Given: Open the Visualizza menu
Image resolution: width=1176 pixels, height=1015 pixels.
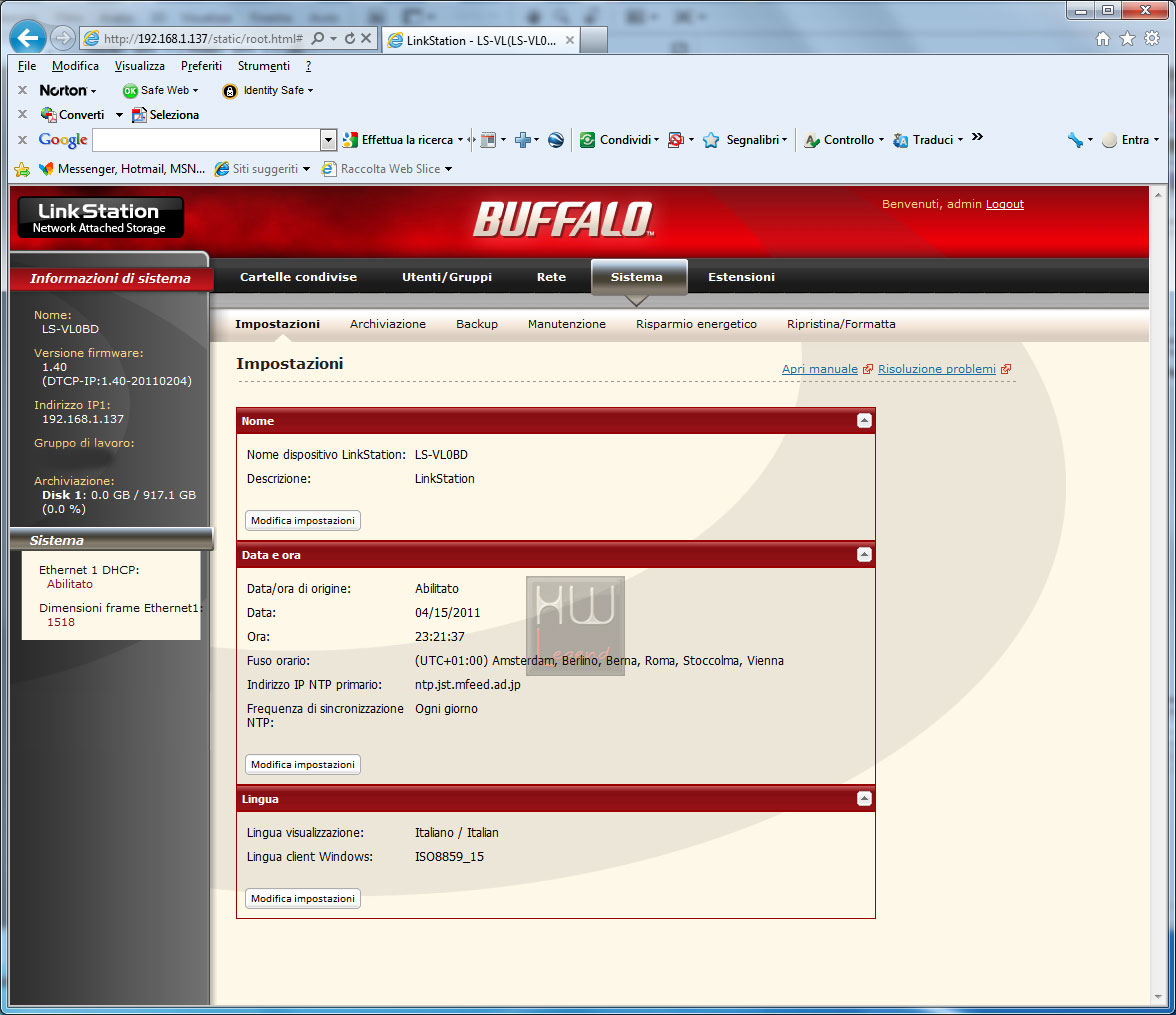Looking at the screenshot, I should [140, 66].
